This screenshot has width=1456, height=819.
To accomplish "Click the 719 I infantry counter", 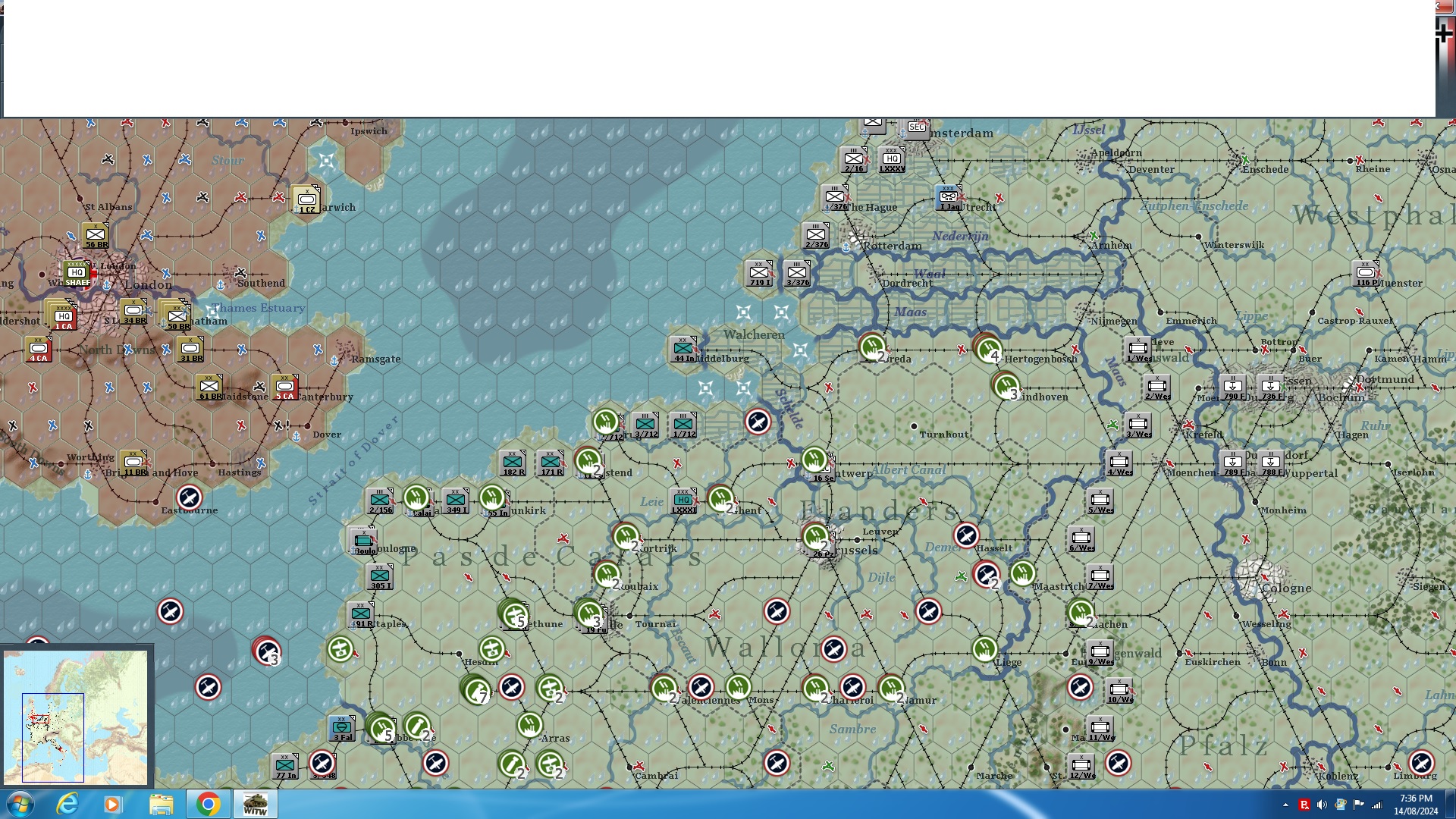I will click(x=759, y=274).
